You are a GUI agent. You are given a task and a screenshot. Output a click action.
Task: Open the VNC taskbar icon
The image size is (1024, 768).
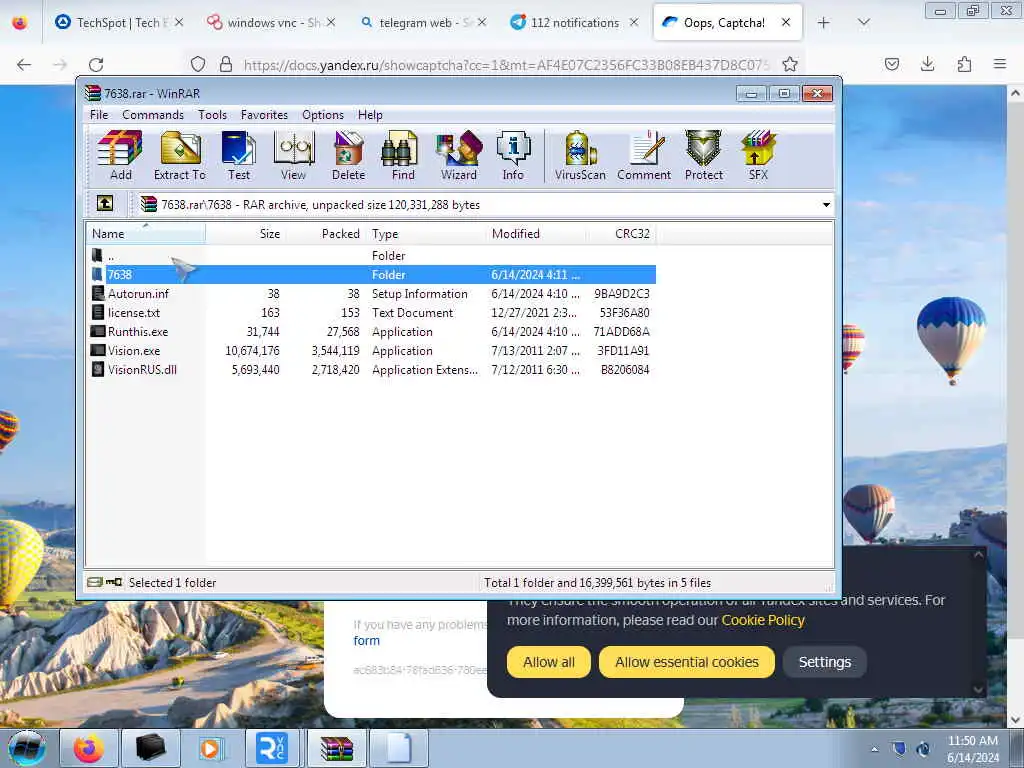(272, 748)
